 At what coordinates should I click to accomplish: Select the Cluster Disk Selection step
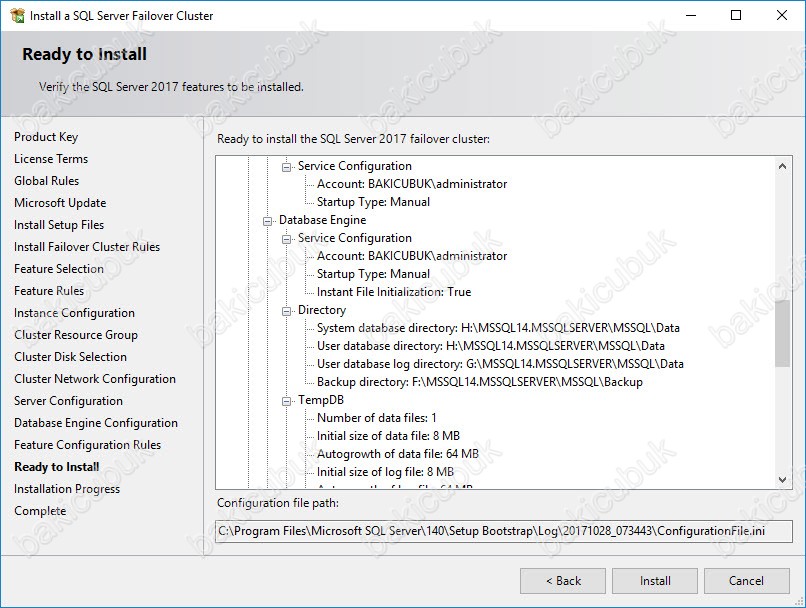pos(70,357)
